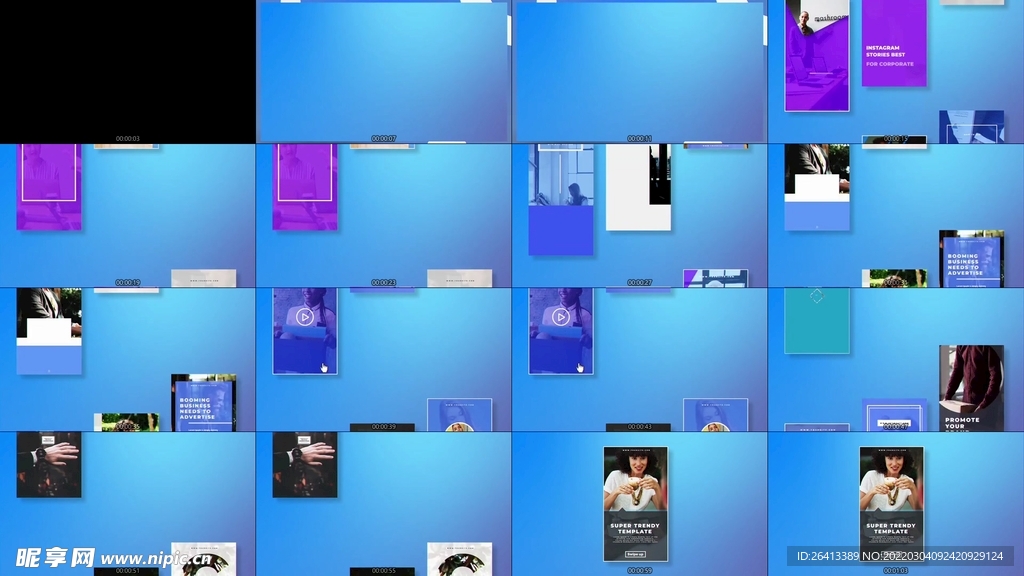Click the ID number text at bottom right

(899, 556)
